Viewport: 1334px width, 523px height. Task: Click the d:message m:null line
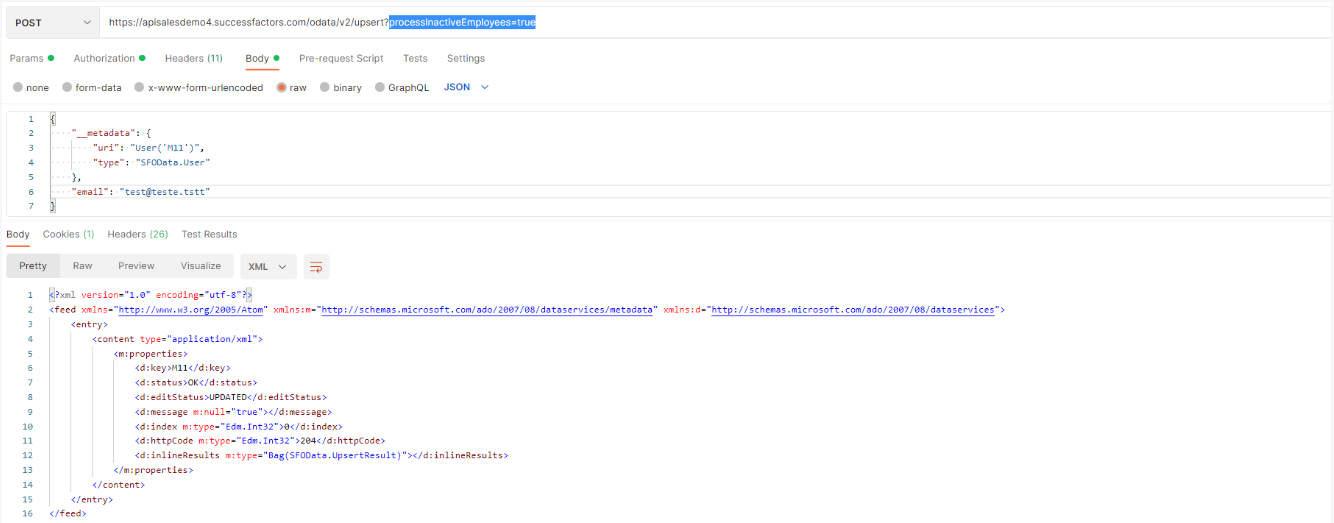(x=233, y=412)
